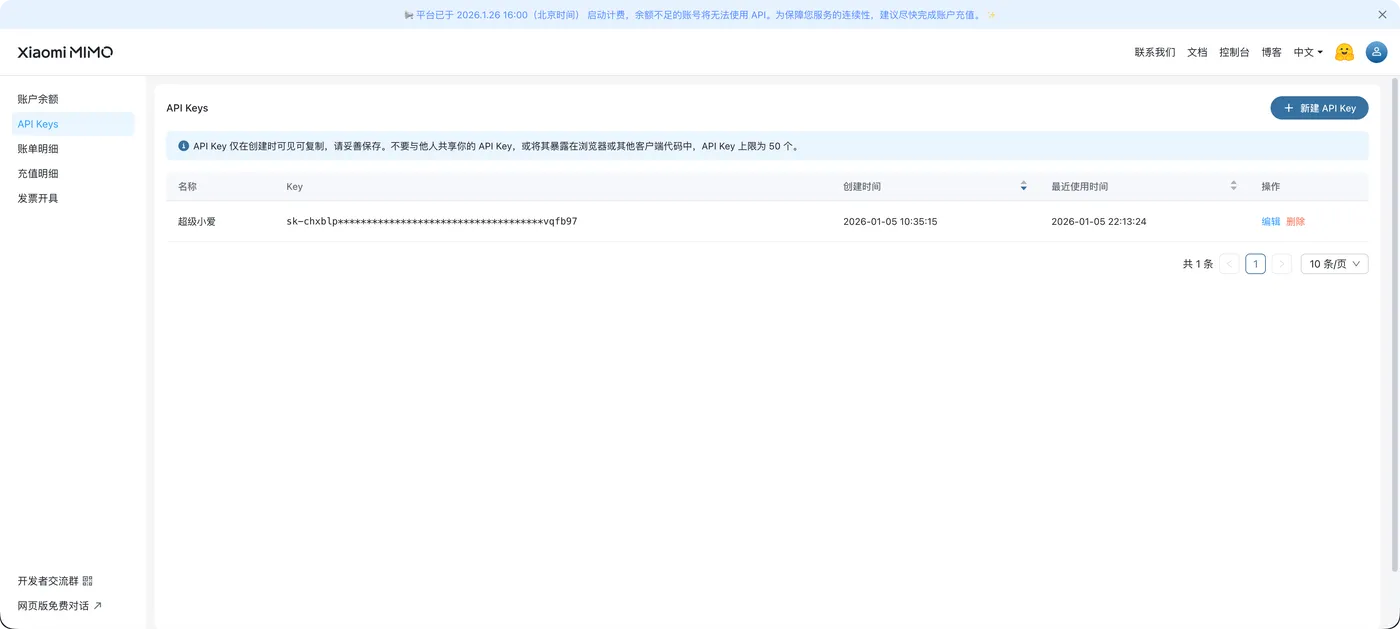Screen dimensions: 1400x629
Task: Select 充值明细 from the sidebar
Action: pyautogui.click(x=37, y=173)
